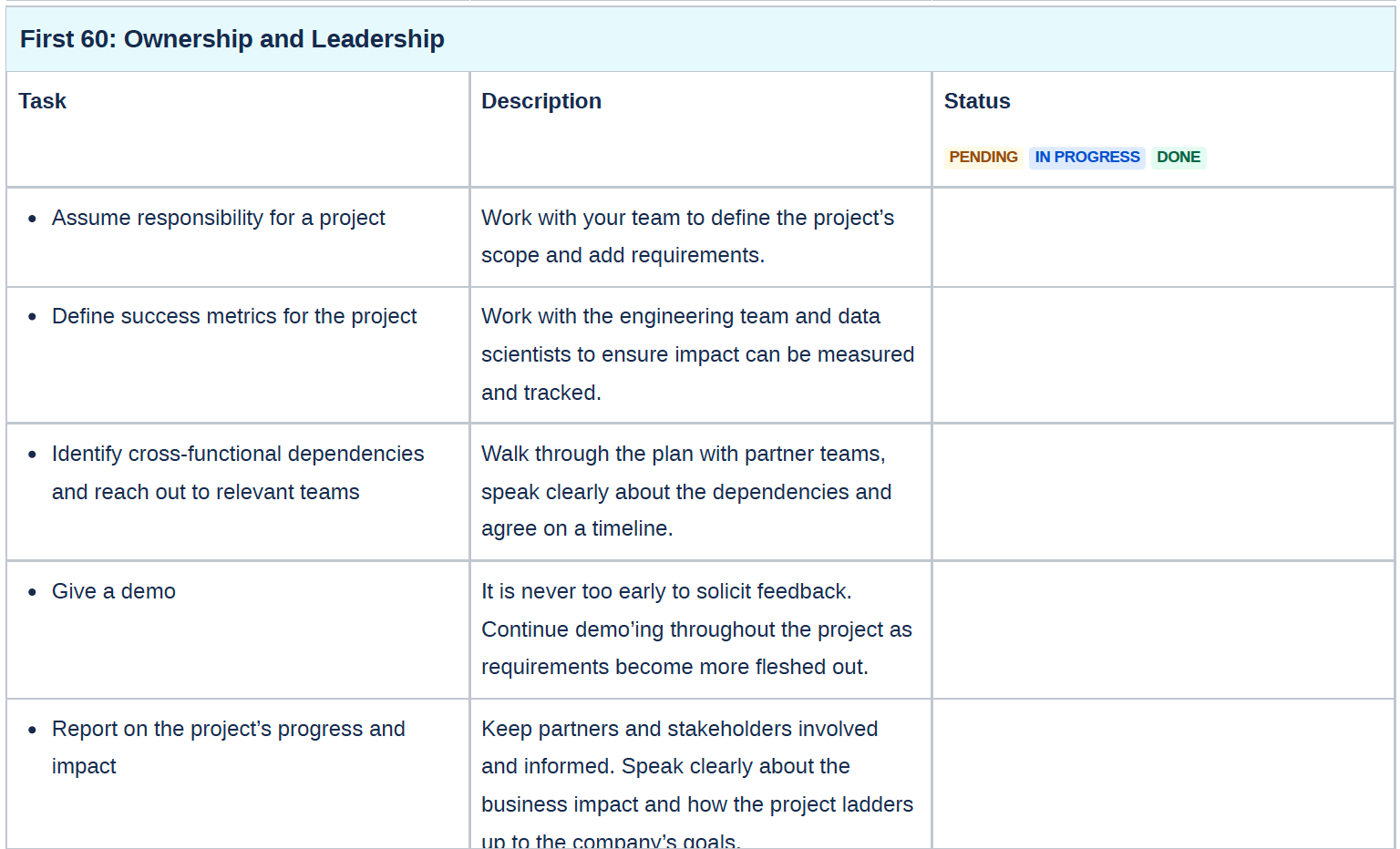Screen dimensions: 1400x849
Task: Click empty status cell for "Define success metrics" row
Action: tap(1162, 354)
